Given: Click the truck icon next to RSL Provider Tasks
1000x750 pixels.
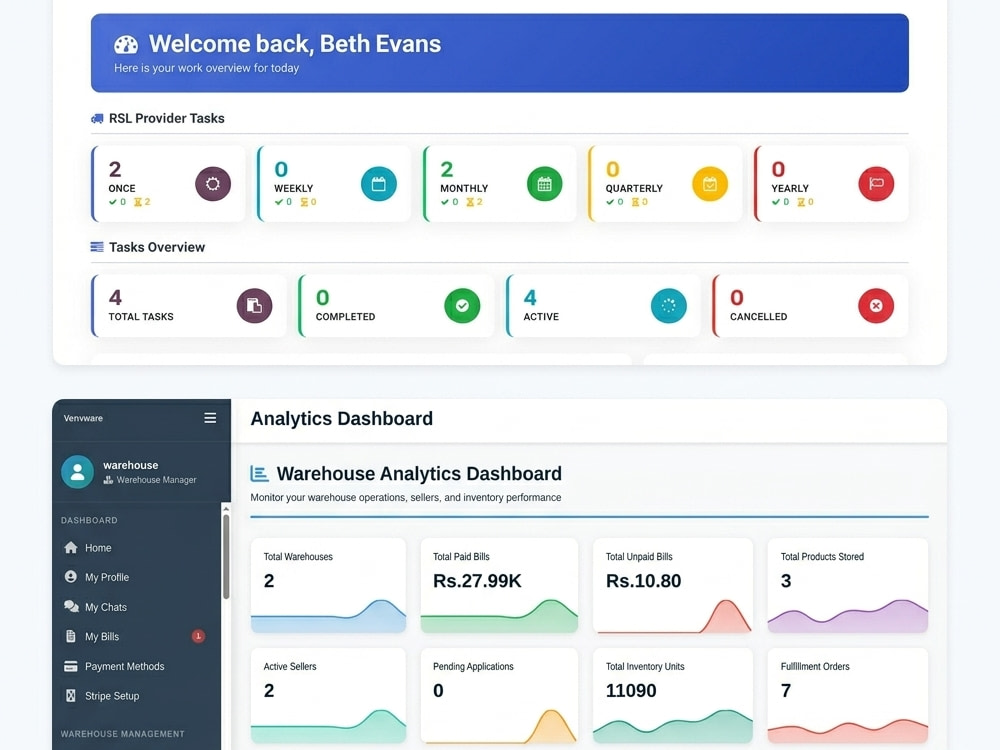Looking at the screenshot, I should (x=97, y=119).
